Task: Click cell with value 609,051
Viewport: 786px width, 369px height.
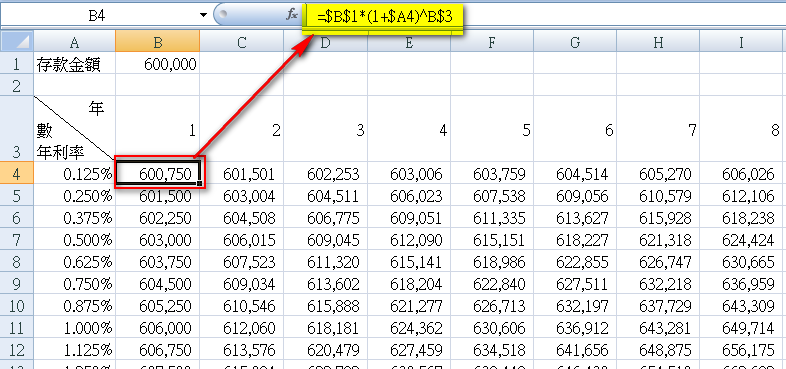Action: click(409, 218)
